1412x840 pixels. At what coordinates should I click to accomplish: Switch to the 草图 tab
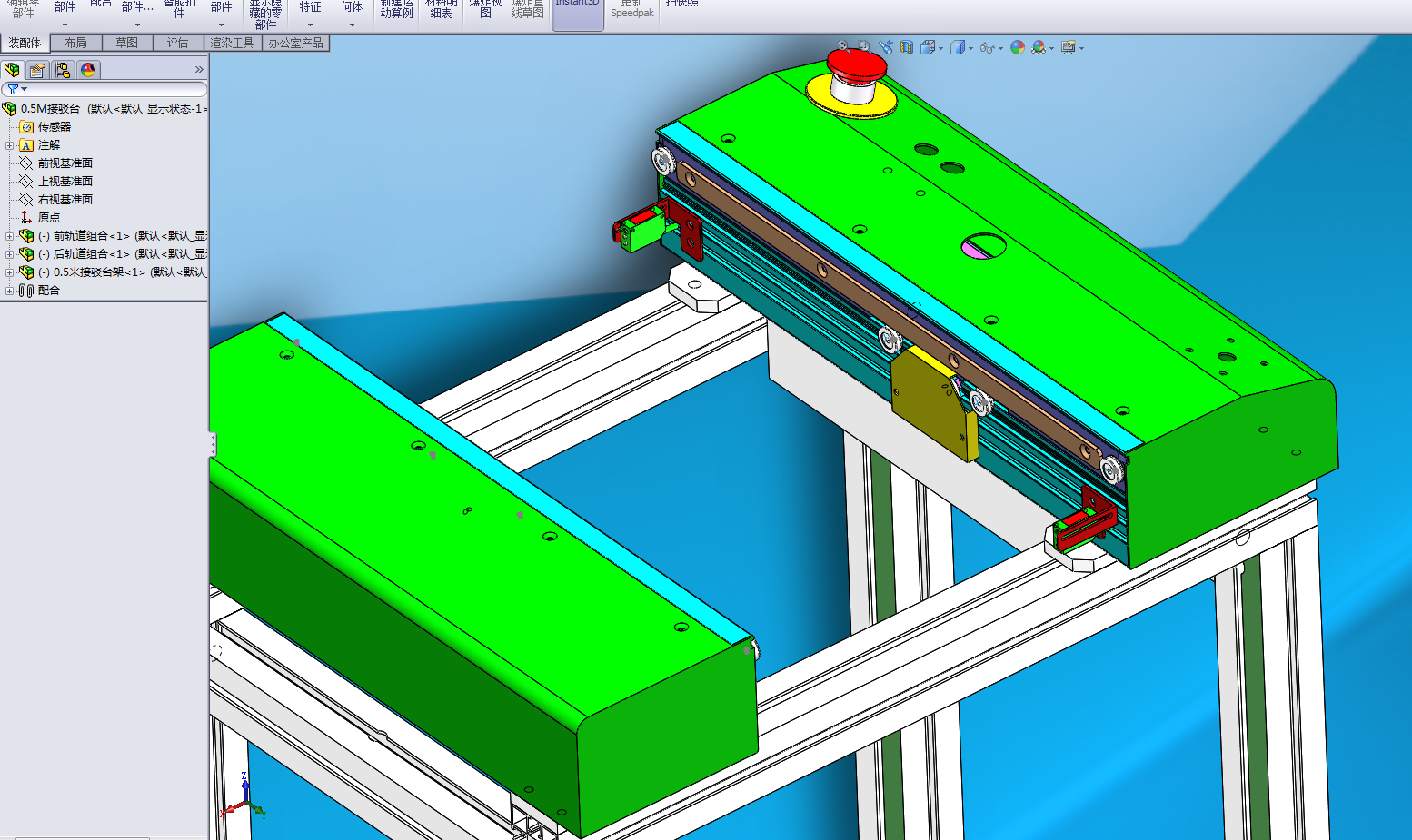(127, 43)
